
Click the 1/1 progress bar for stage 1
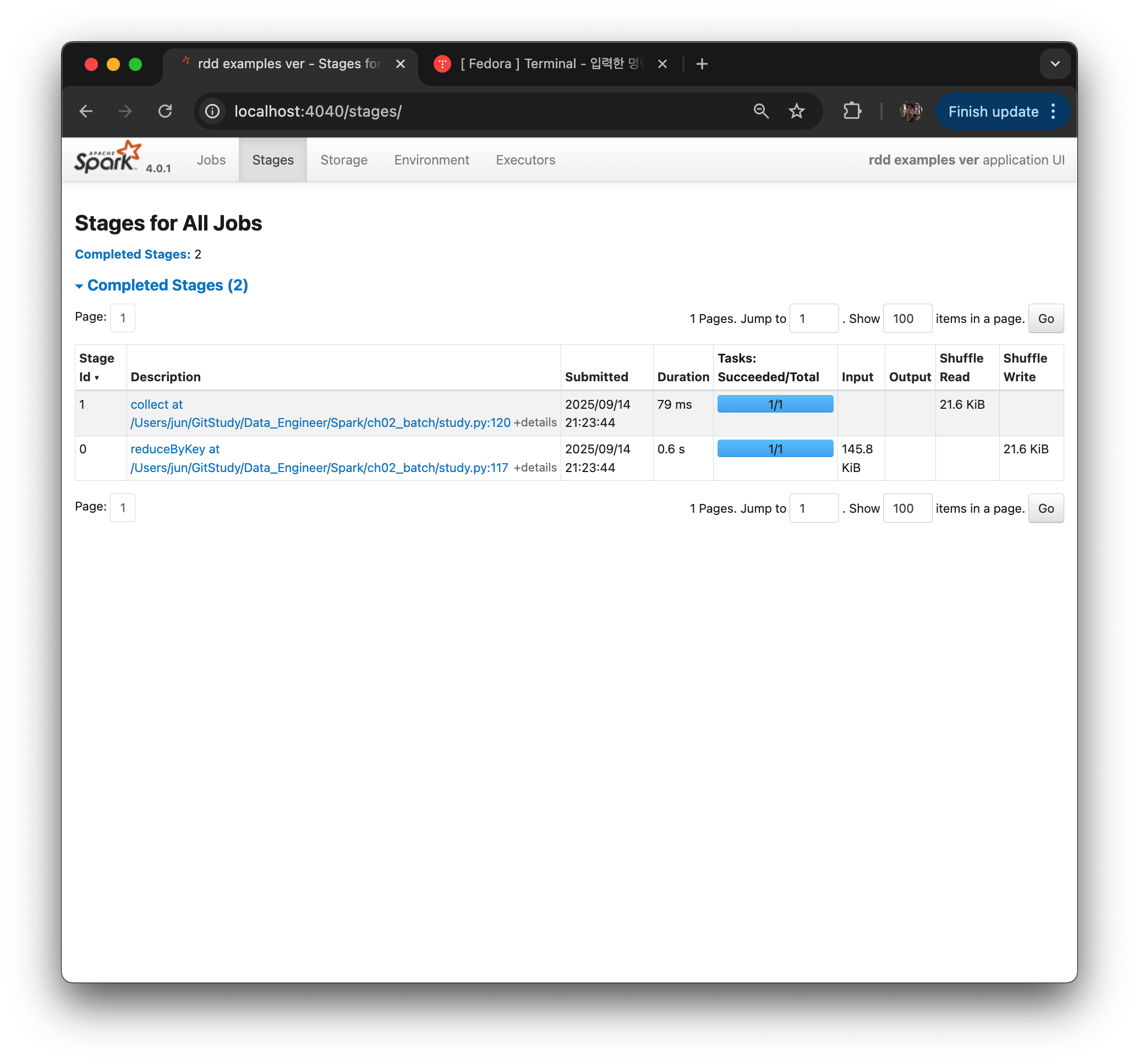point(775,404)
